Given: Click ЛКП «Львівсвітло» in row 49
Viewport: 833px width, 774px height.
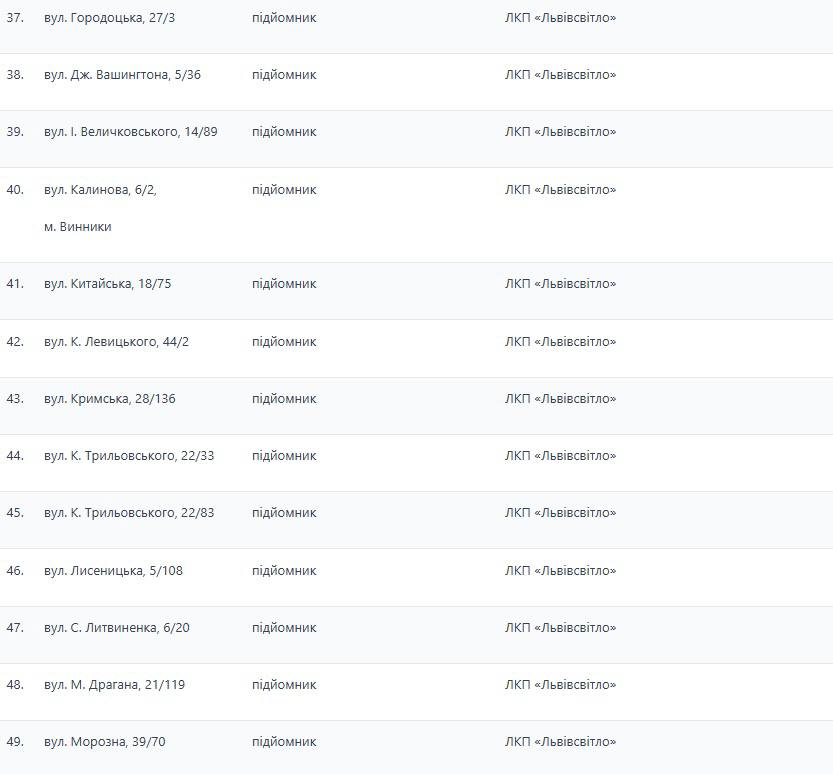Looking at the screenshot, I should 560,742.
